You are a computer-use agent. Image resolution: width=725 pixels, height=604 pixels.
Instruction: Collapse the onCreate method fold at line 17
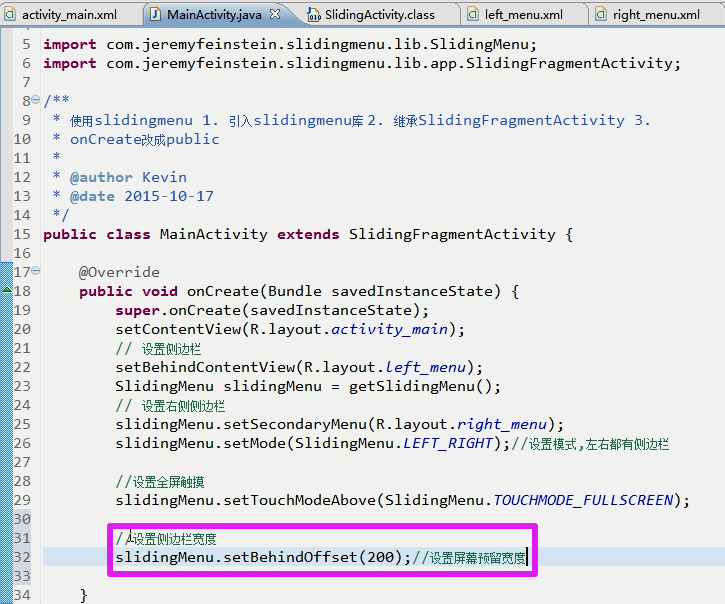(36, 270)
